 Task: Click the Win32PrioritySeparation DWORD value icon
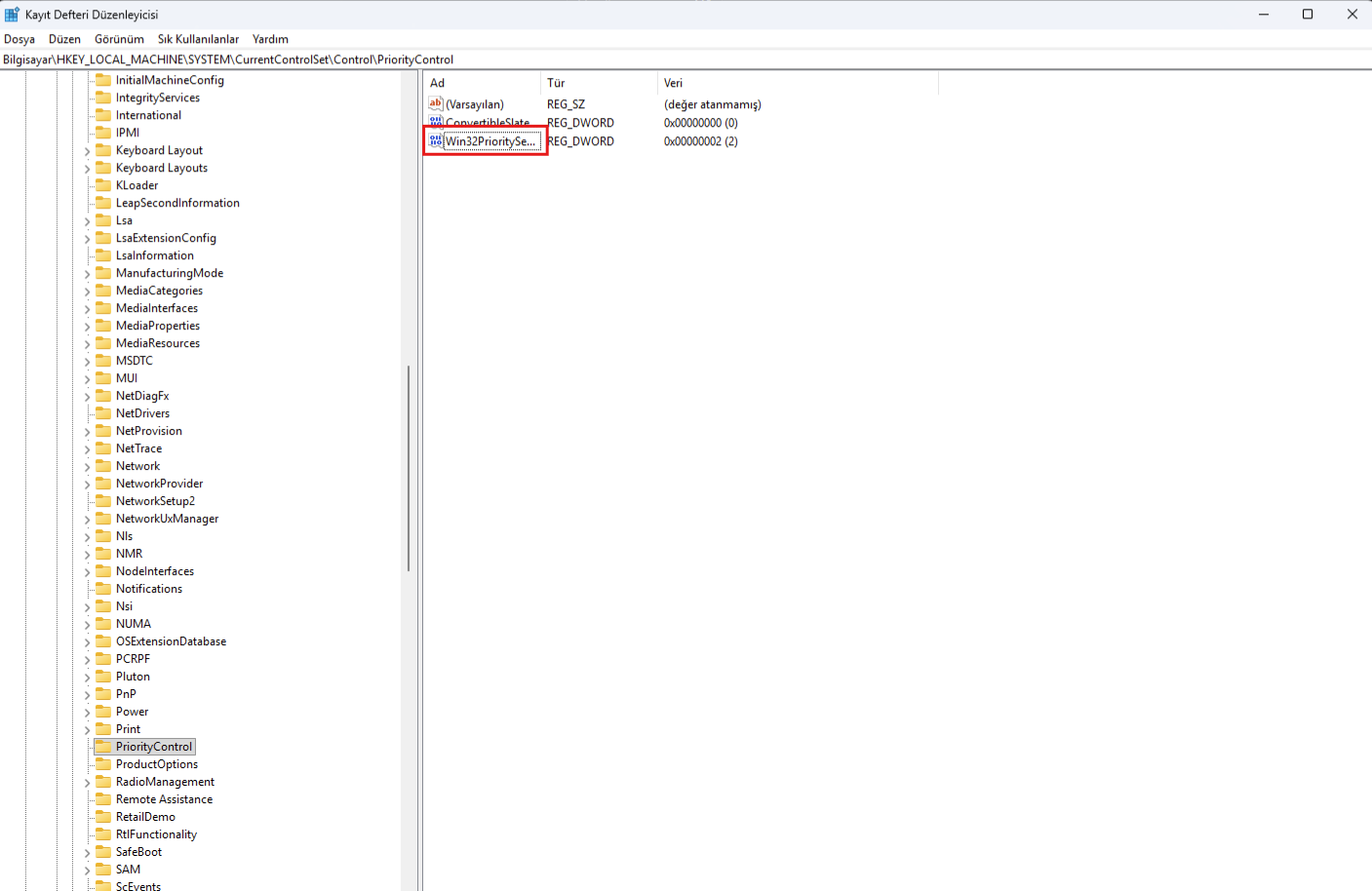point(436,141)
